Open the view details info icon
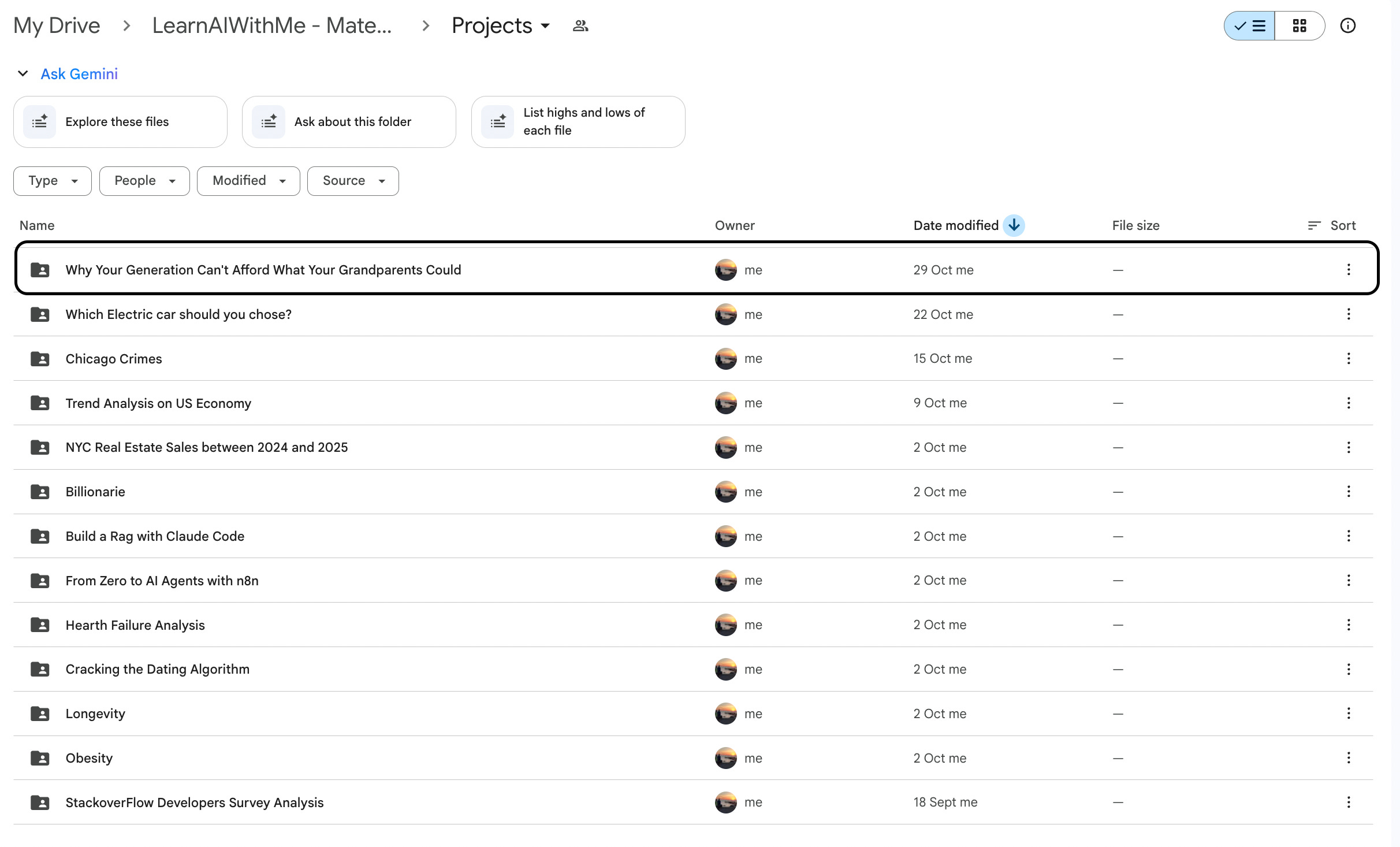The height and width of the screenshot is (847, 1400). point(1347,25)
